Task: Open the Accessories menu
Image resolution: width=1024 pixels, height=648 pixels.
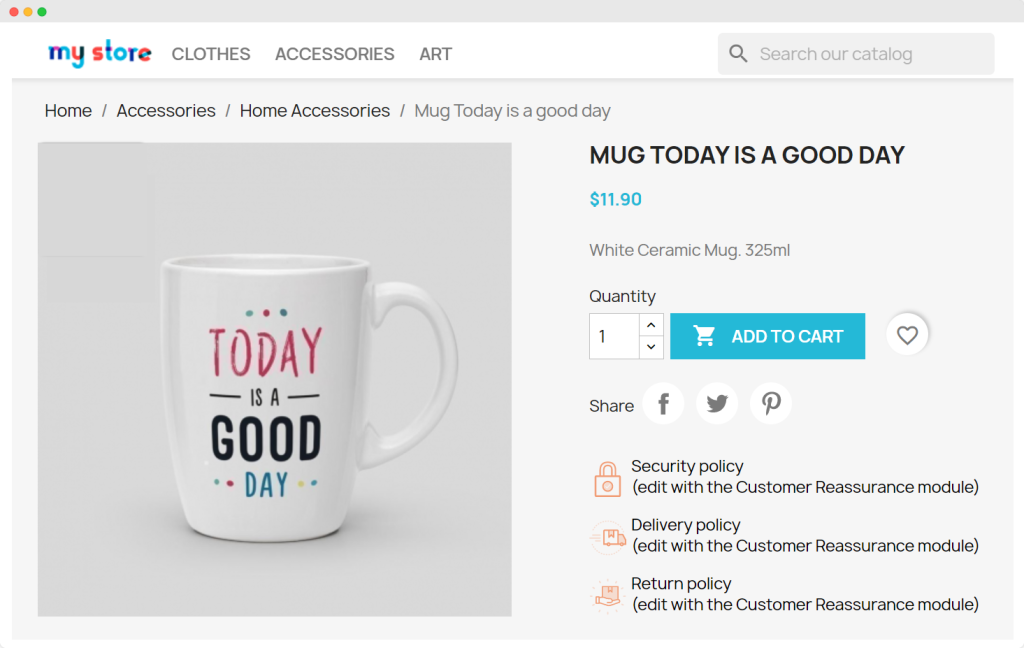Action: pyautogui.click(x=335, y=54)
